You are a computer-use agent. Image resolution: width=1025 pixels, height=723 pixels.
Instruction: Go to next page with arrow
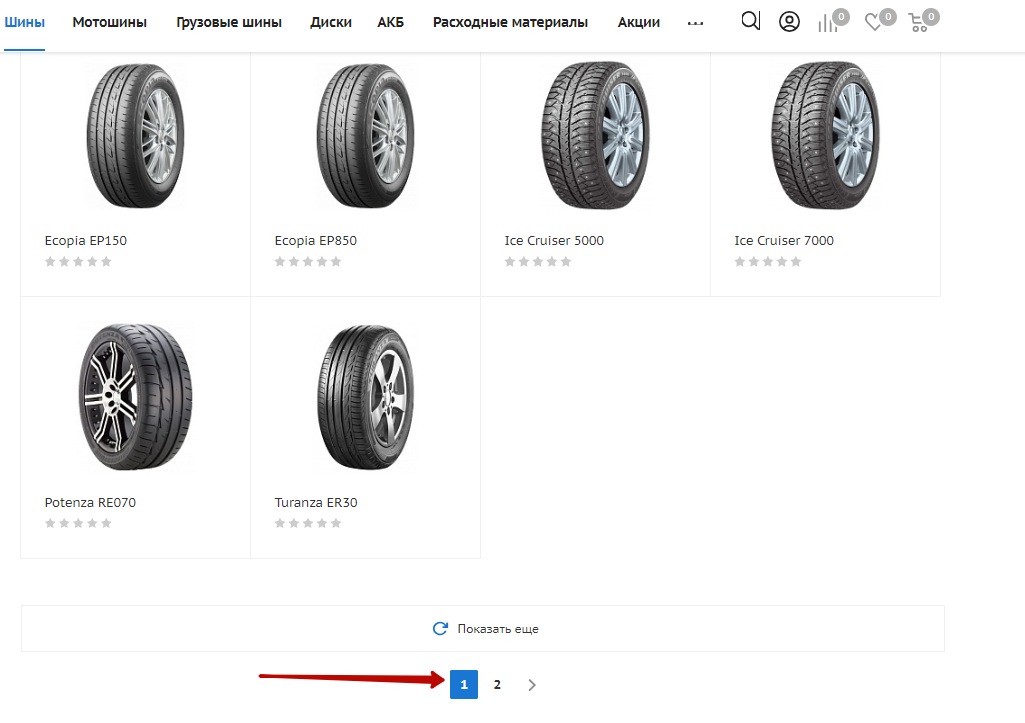(x=531, y=684)
